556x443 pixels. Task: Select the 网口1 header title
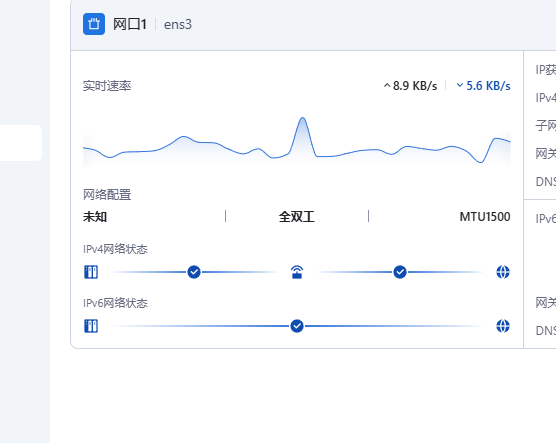tap(130, 24)
